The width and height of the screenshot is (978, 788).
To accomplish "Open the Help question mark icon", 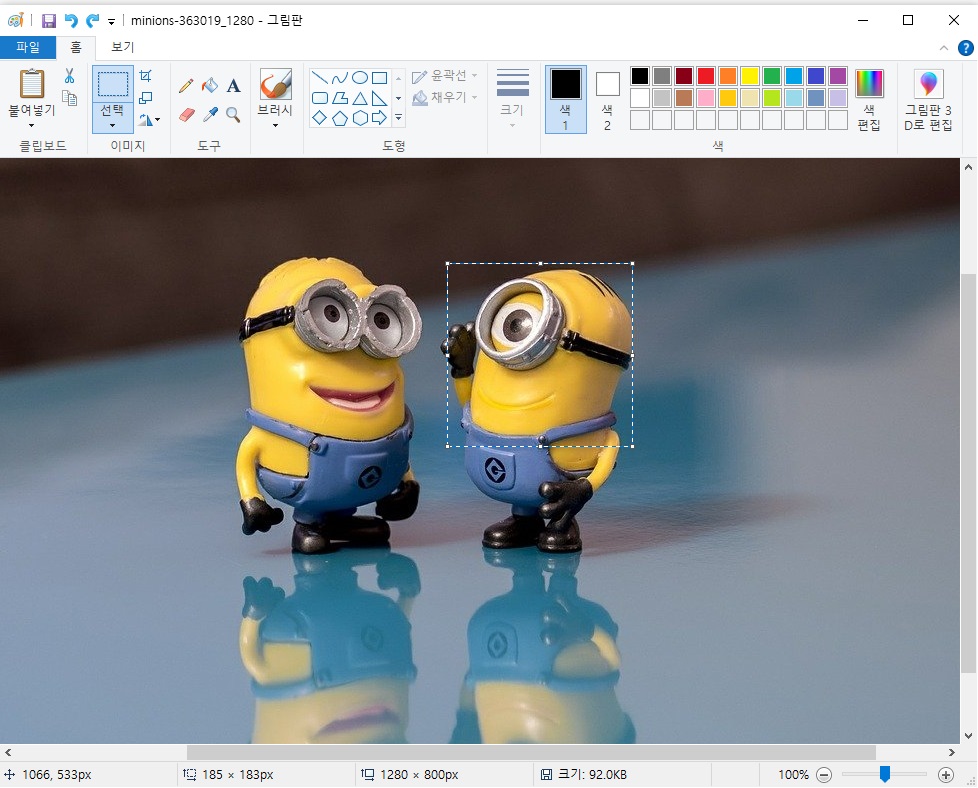I will 966,47.
